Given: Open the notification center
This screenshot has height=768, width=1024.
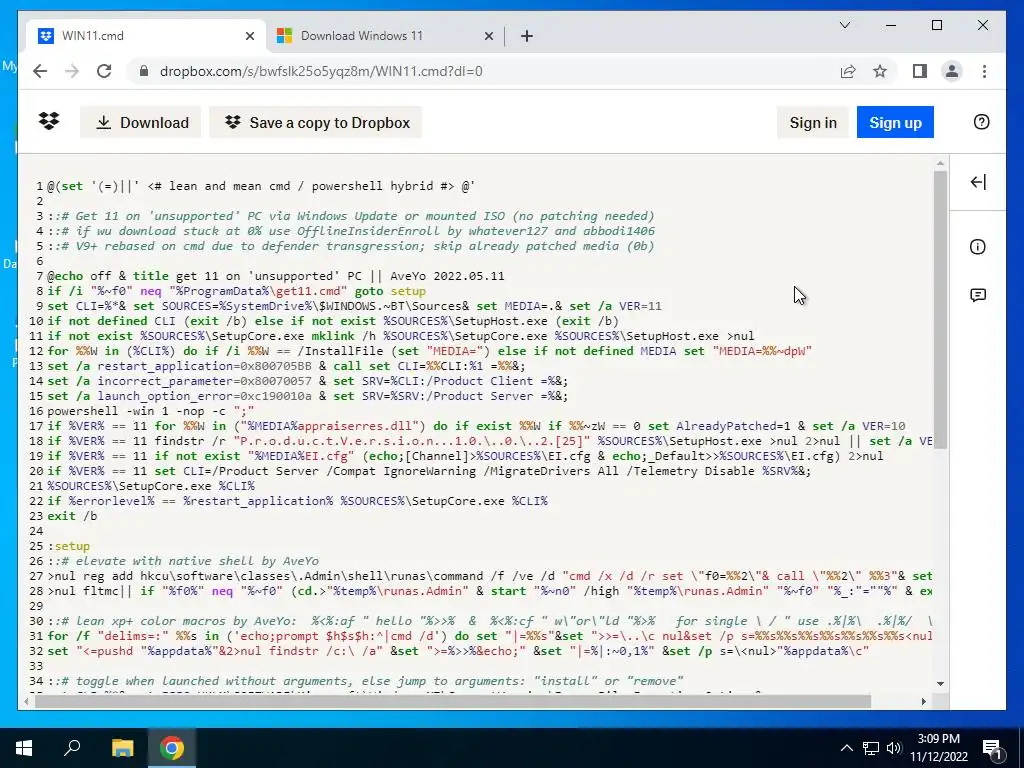Looking at the screenshot, I should pyautogui.click(x=992, y=748).
